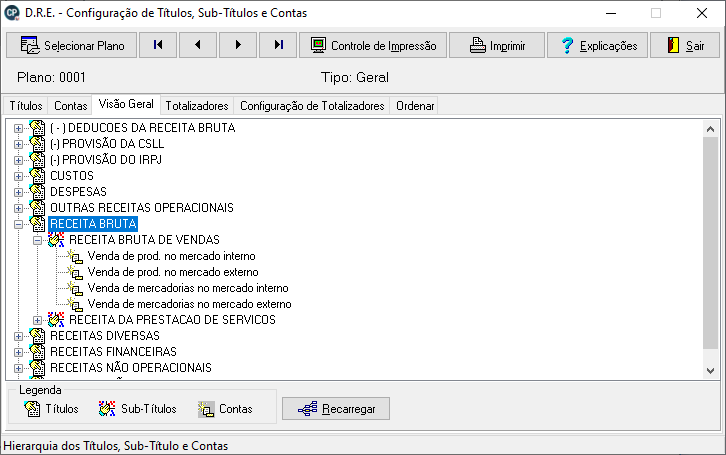Image resolution: width=726 pixels, height=455 pixels.
Task: Click account icon of Venda de mercadorias no mercado externo
Action: [x=75, y=304]
